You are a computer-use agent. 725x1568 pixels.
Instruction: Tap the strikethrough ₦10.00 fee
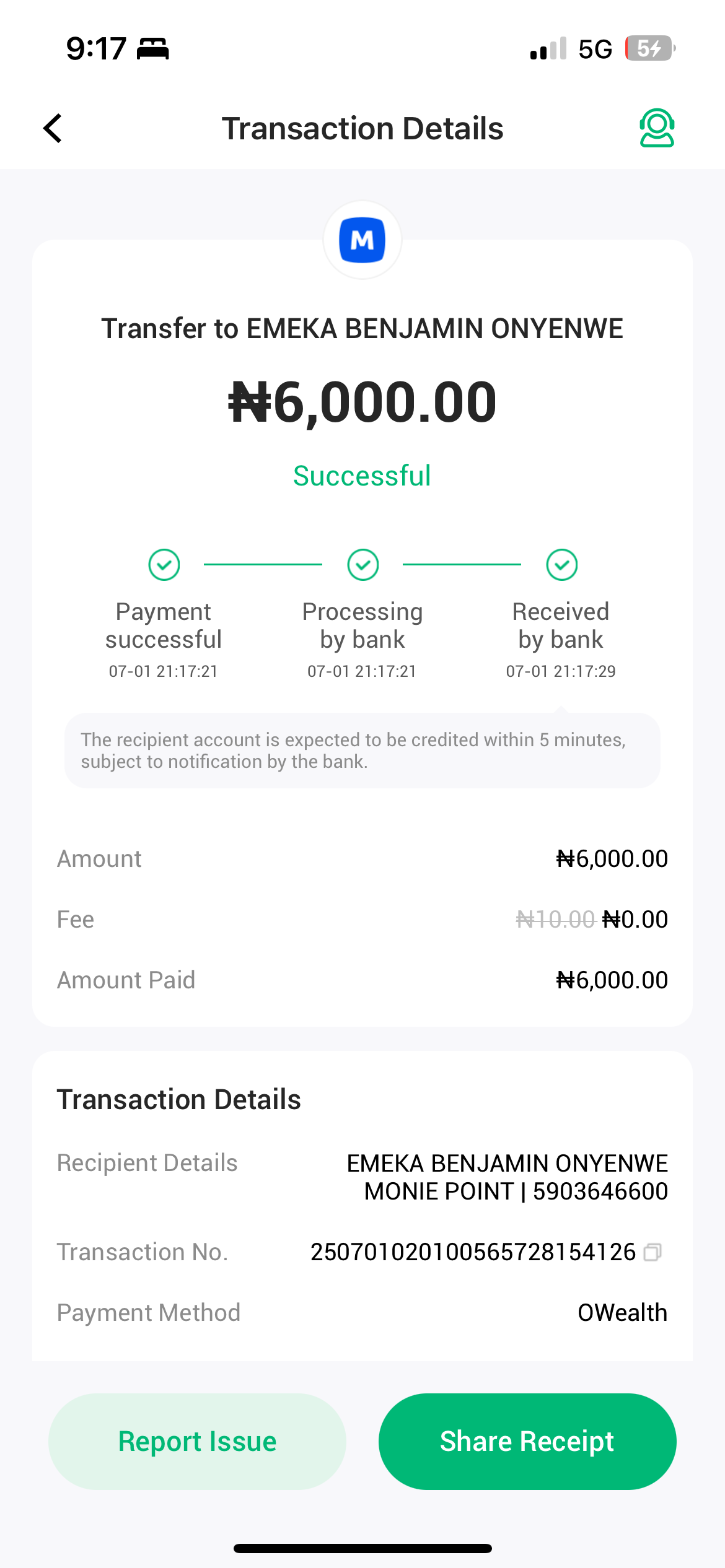point(555,920)
